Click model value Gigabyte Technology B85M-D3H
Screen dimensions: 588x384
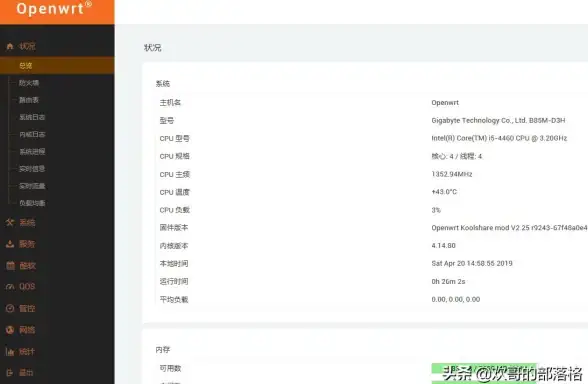click(x=498, y=120)
